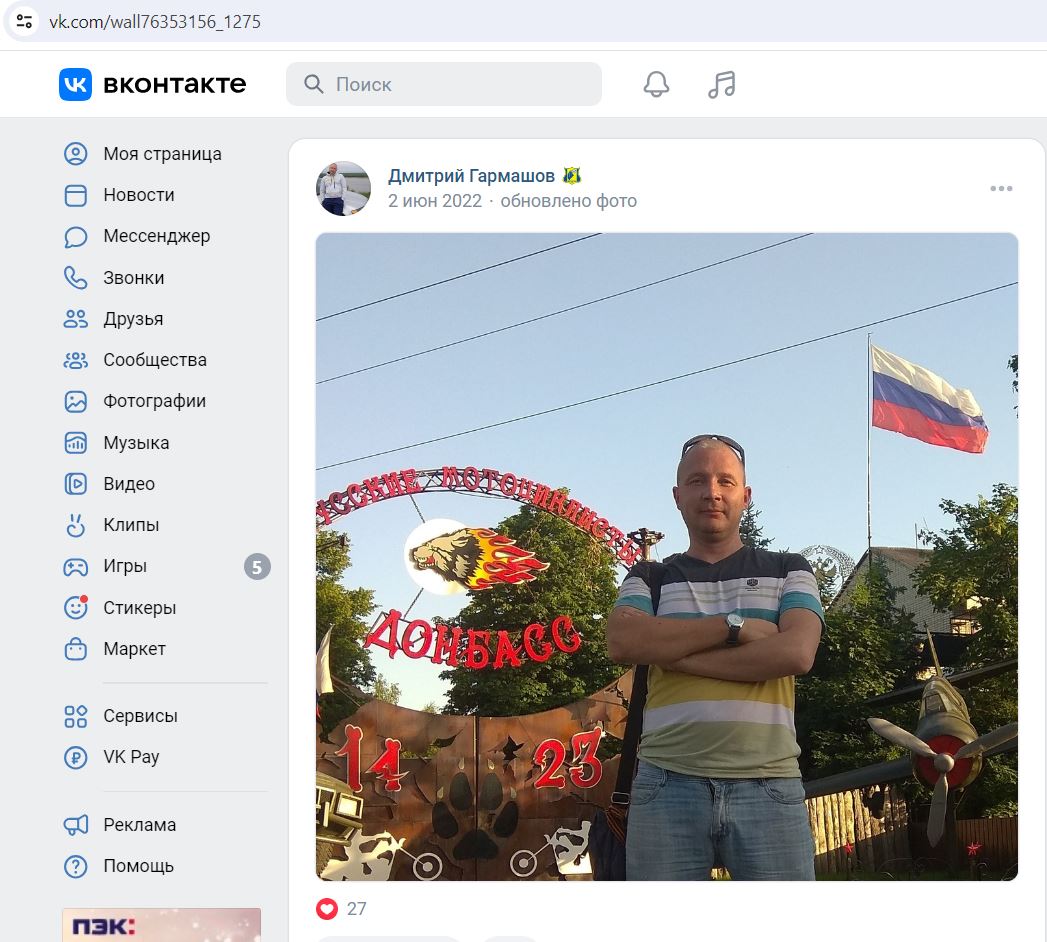This screenshot has width=1047, height=942.
Task: Open post options three-dots menu
Action: pos(1001,189)
